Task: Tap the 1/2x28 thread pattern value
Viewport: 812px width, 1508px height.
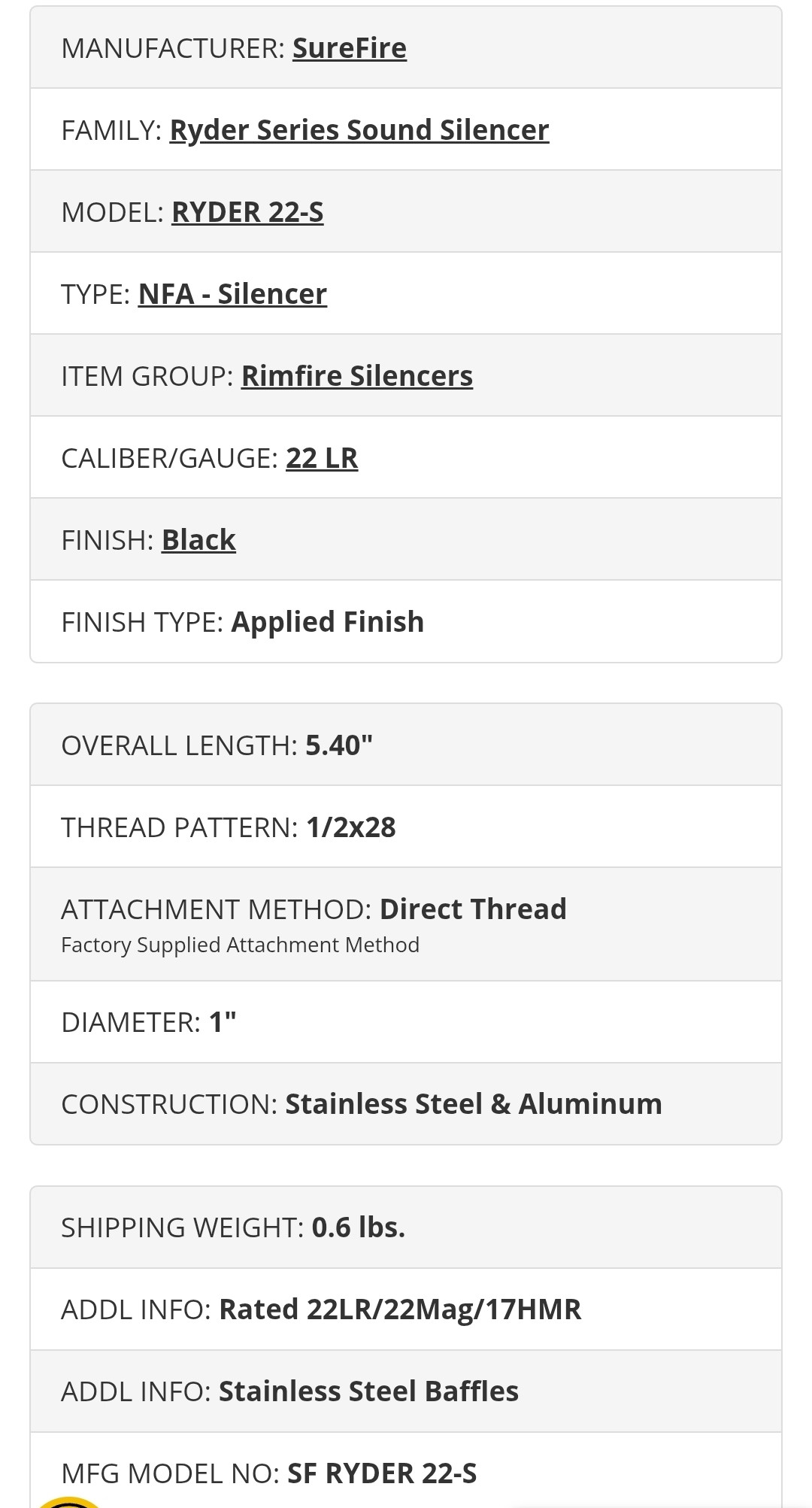Action: (351, 827)
